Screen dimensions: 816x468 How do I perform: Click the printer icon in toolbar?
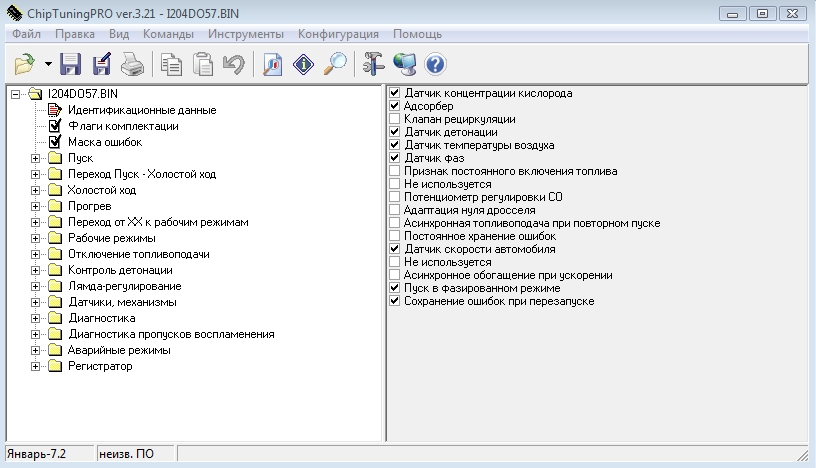tap(132, 65)
